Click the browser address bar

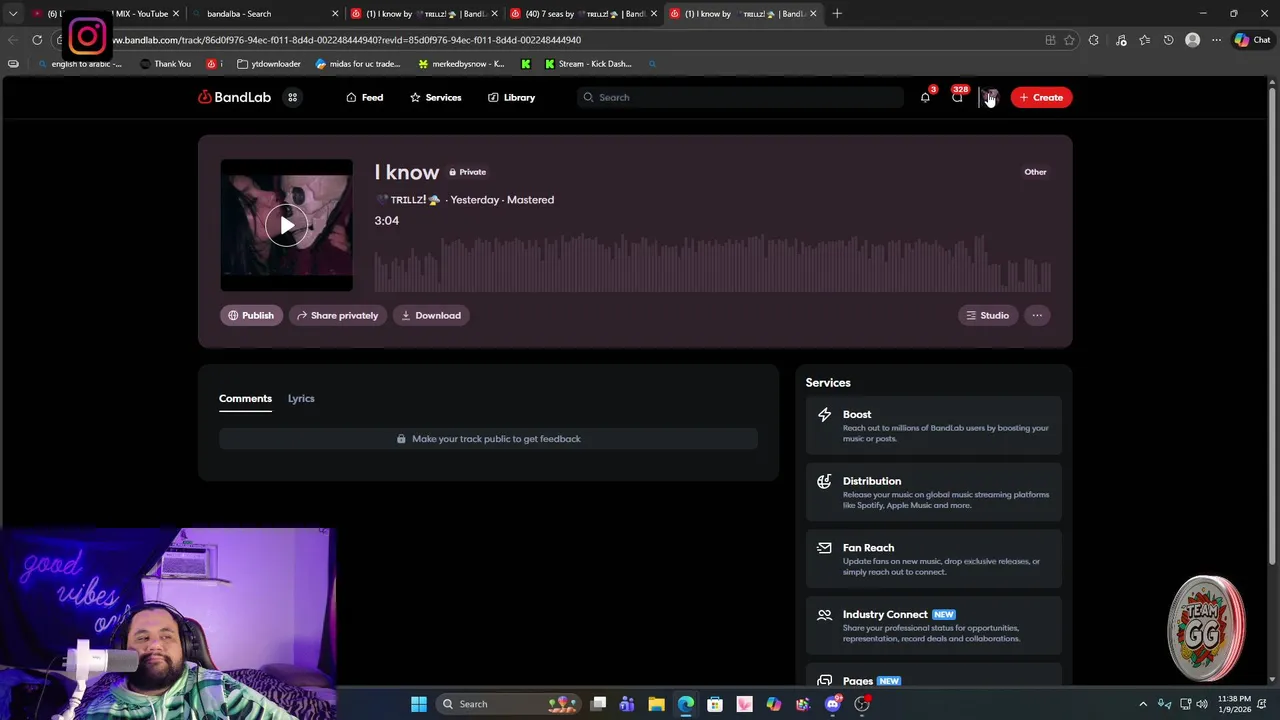click(x=560, y=40)
